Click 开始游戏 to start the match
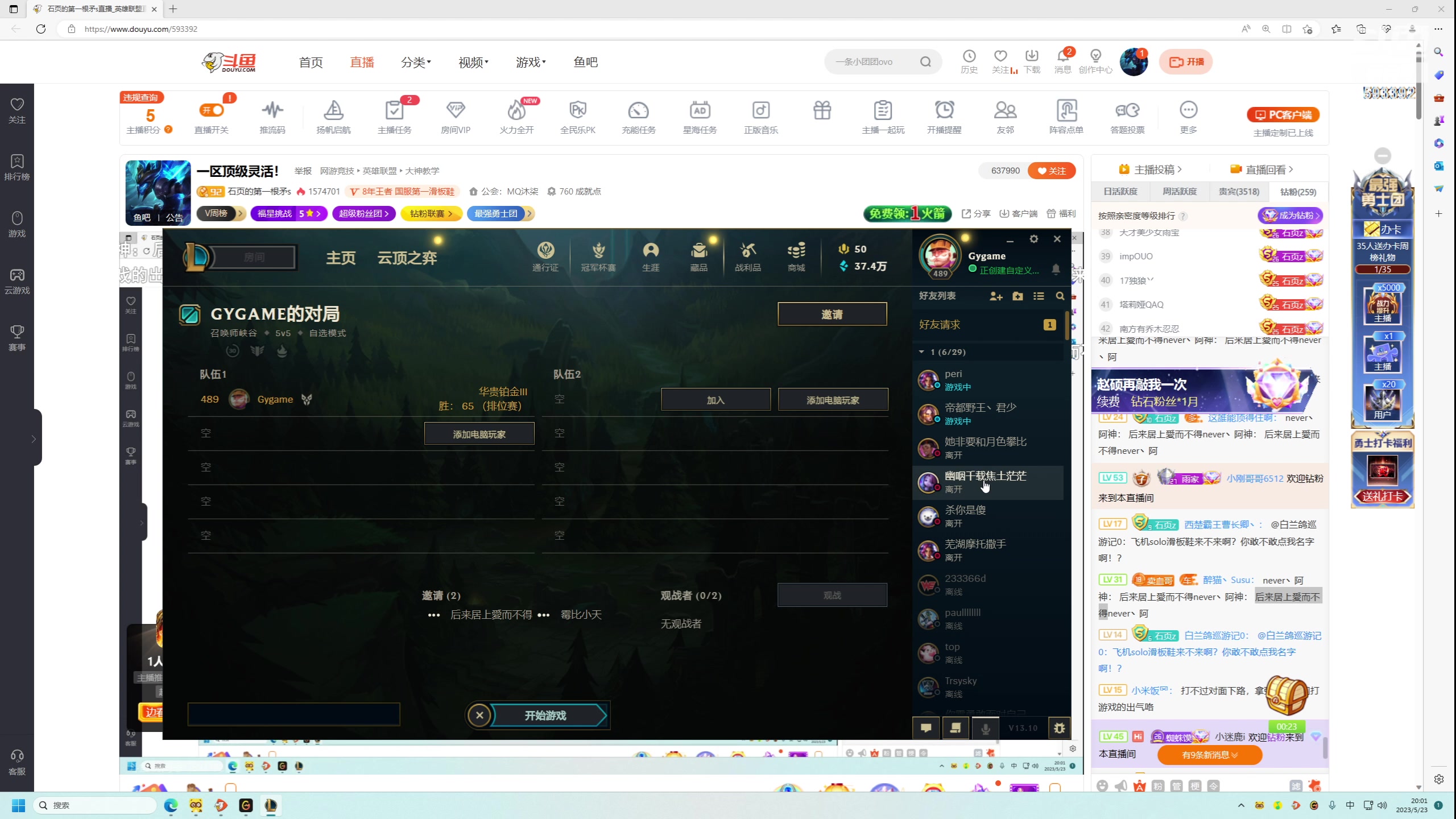This screenshot has height=819, width=1456. pyautogui.click(x=547, y=715)
